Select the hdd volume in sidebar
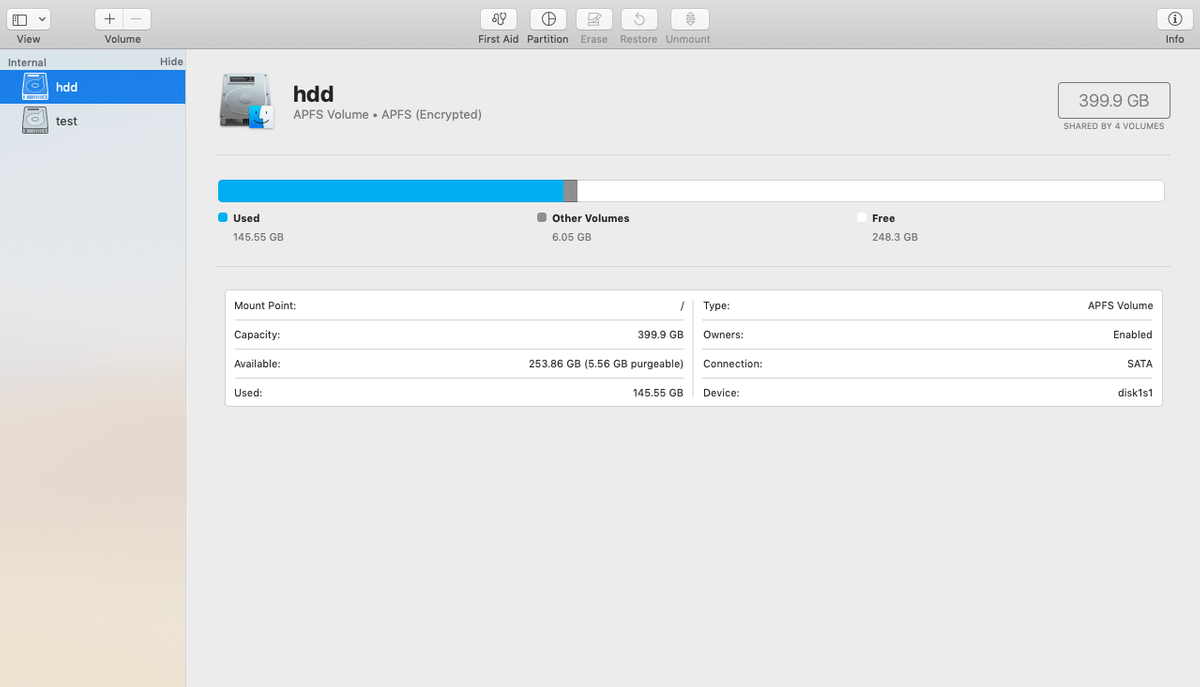Viewport: 1200px width, 687px height. [x=66, y=87]
